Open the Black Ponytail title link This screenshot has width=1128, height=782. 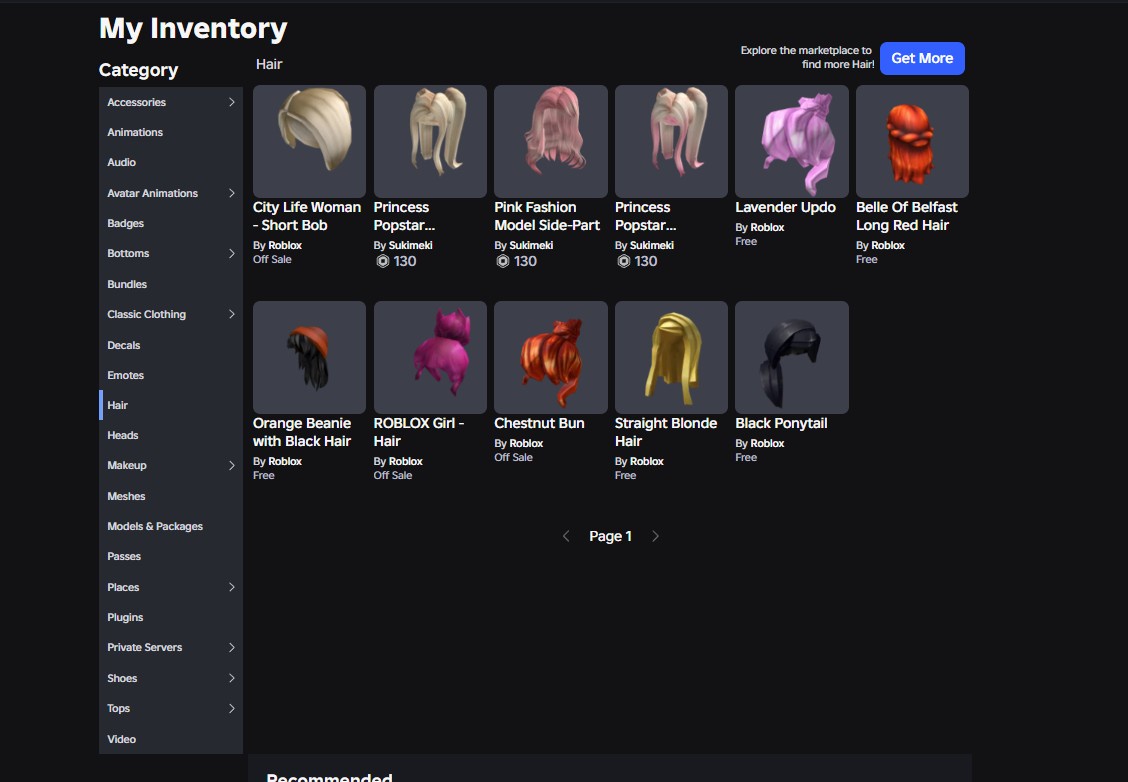(781, 424)
